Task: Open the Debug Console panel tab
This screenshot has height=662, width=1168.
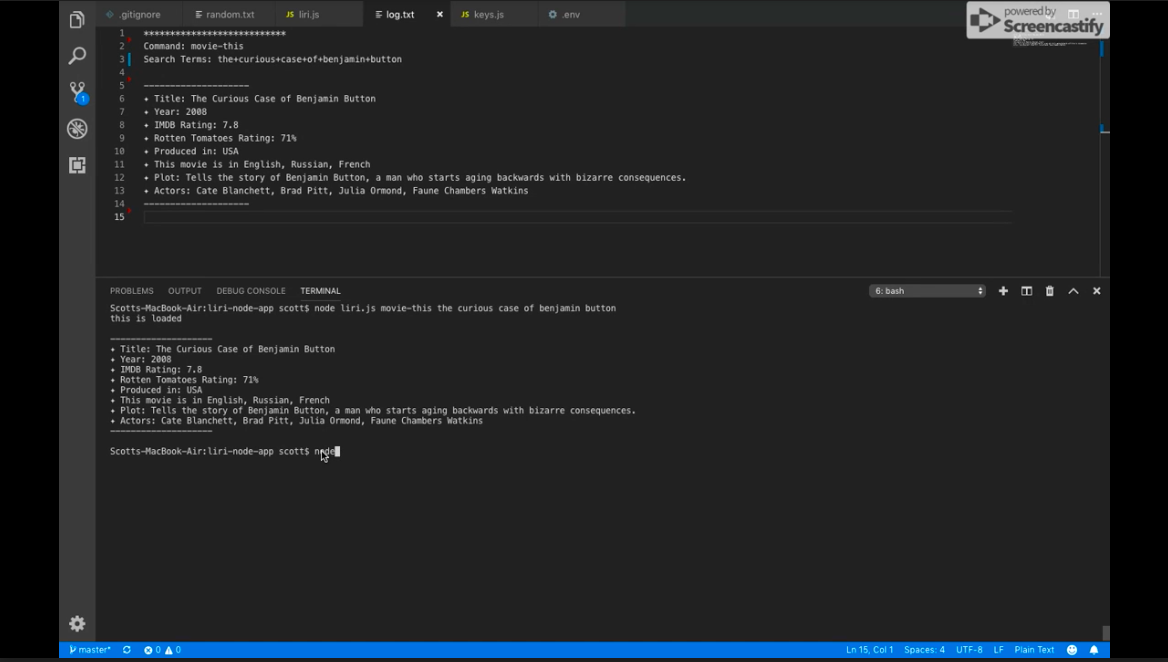Action: point(251,291)
